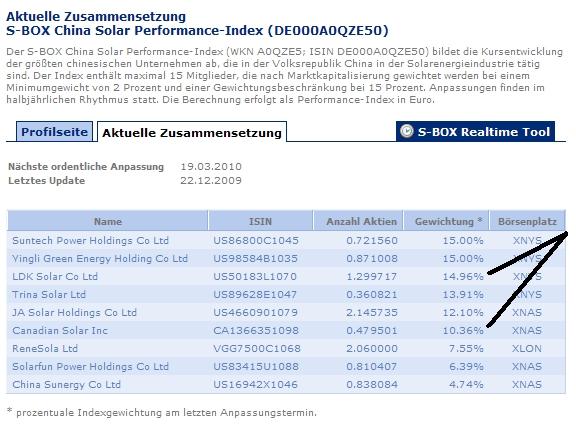Open Yingli Green Energy Holding Co Ltd
The height and width of the screenshot is (424, 576).
tap(100, 259)
